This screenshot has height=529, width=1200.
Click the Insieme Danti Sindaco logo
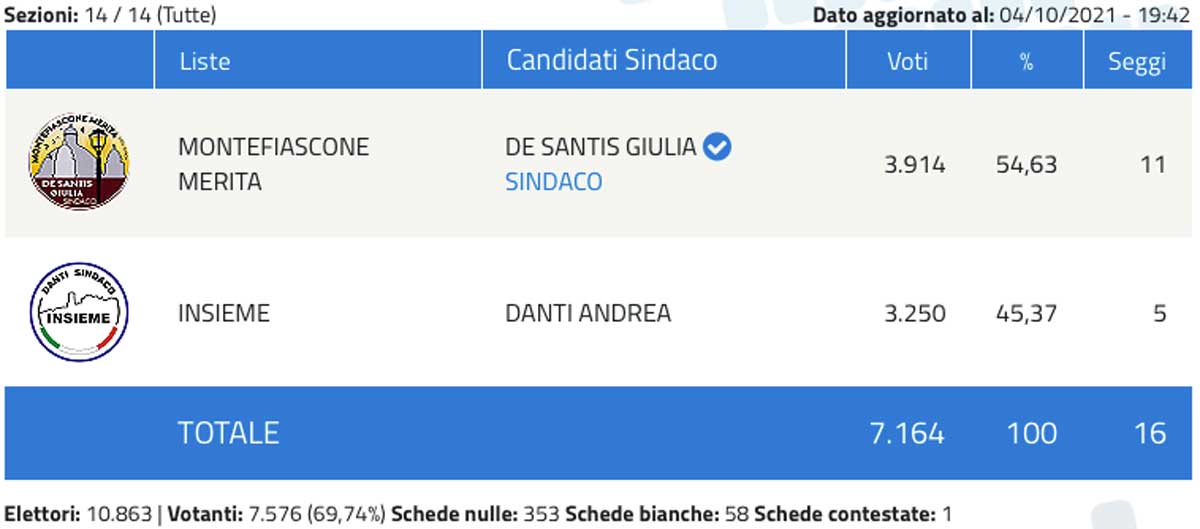tap(79, 313)
